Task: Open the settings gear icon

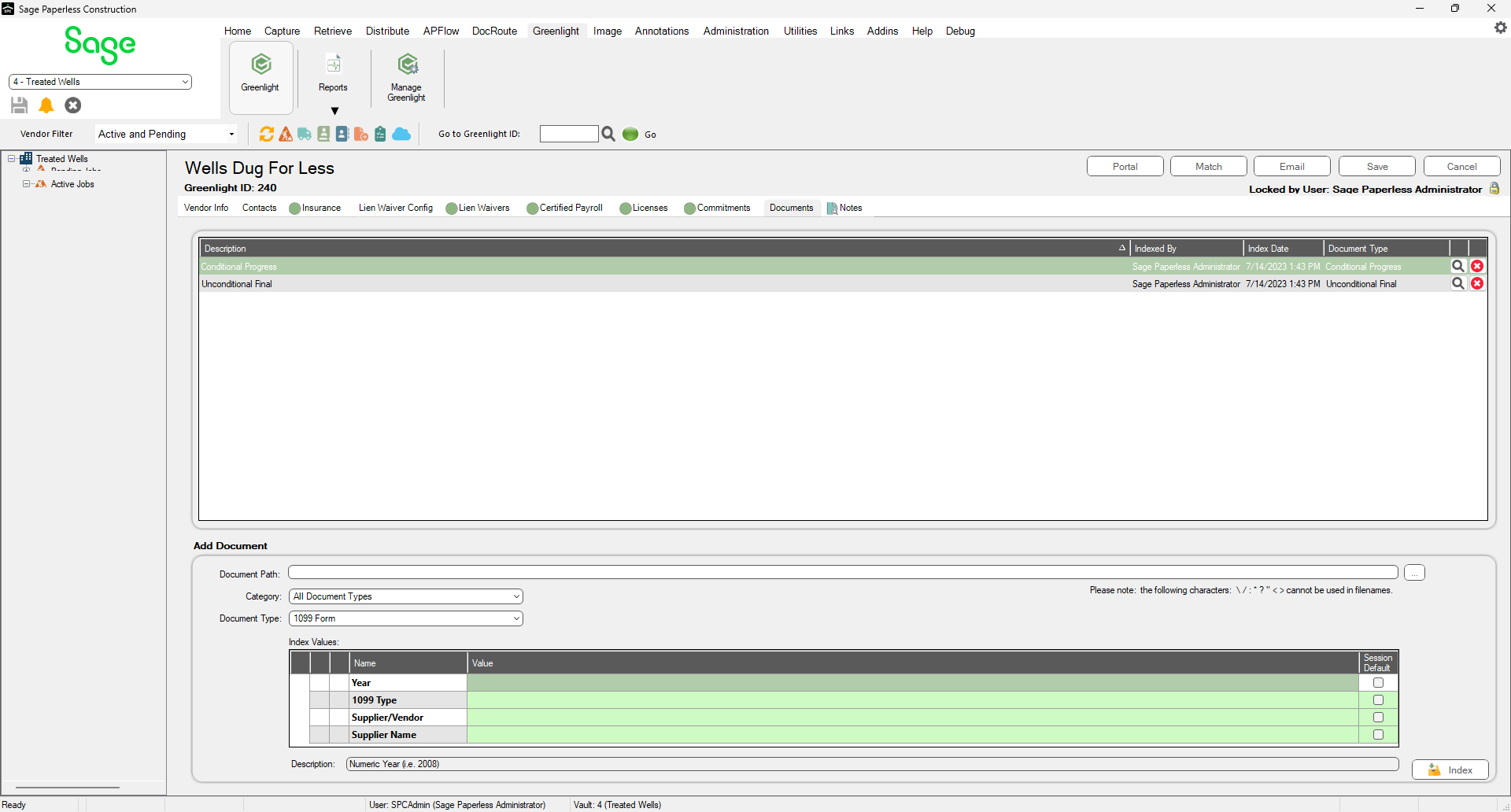Action: point(1500,28)
